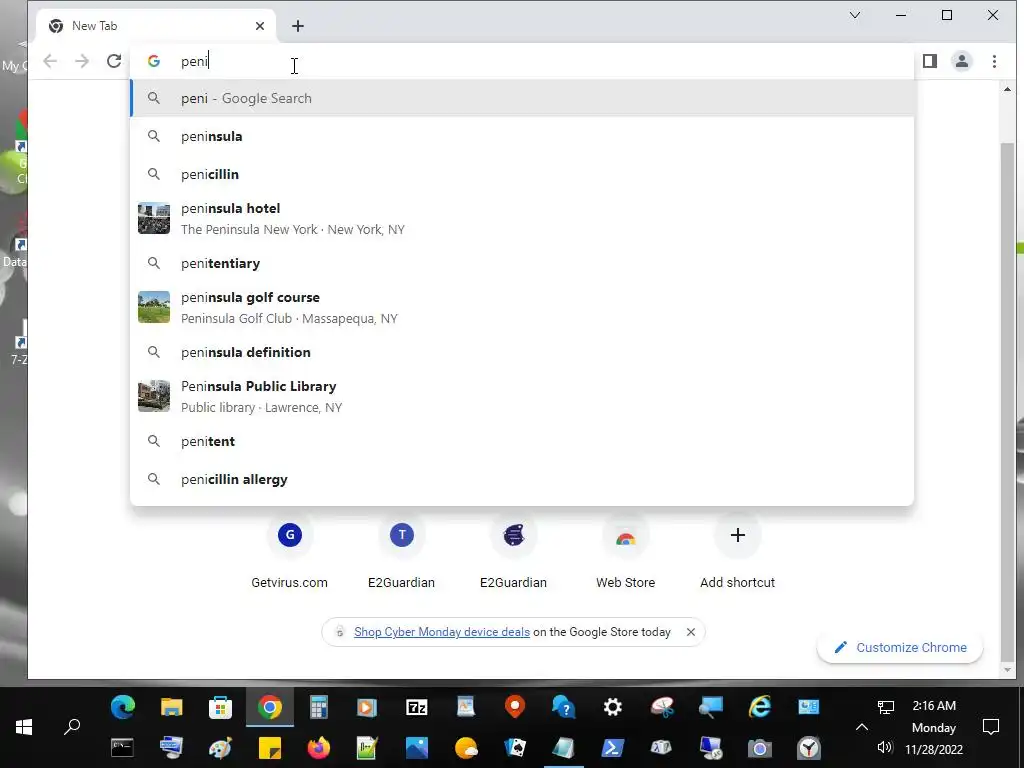The height and width of the screenshot is (768, 1024).
Task: Select the 'penicillin' suggestion
Action: [x=522, y=174]
